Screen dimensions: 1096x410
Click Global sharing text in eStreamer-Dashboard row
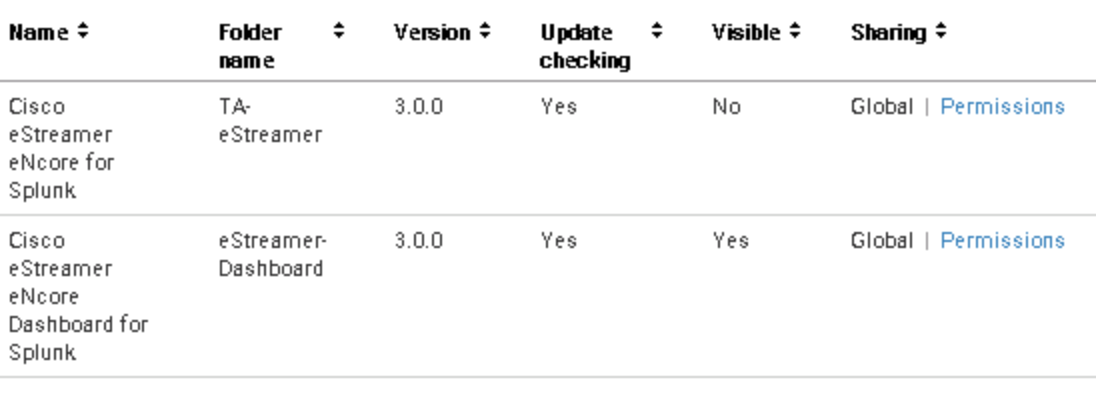[x=881, y=241]
